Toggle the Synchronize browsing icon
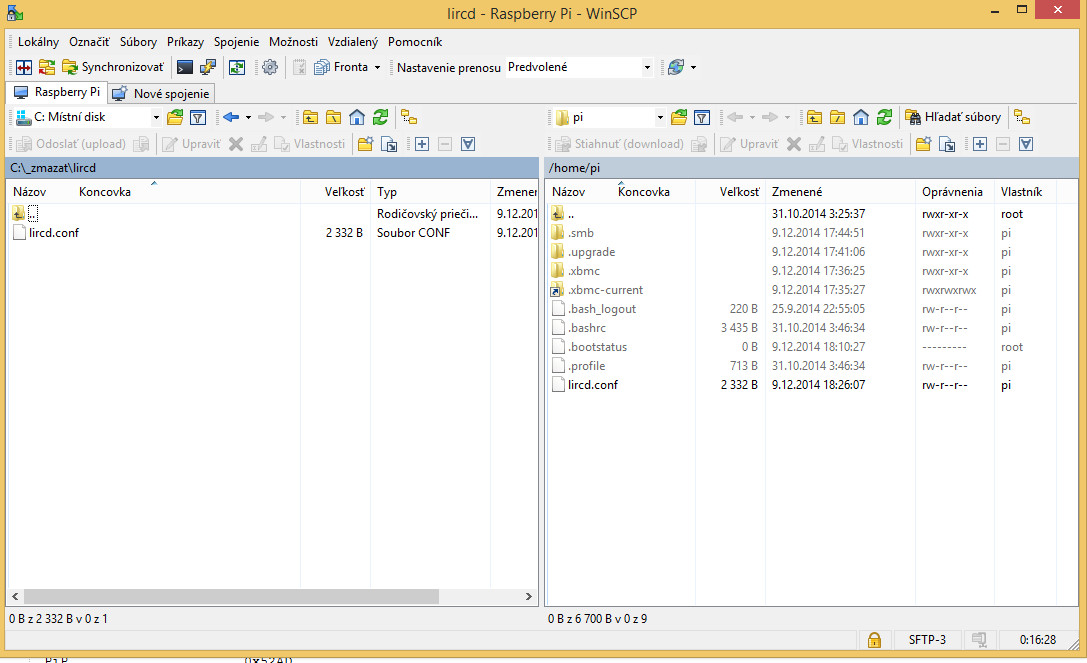This screenshot has height=663, width=1087. [x=47, y=67]
